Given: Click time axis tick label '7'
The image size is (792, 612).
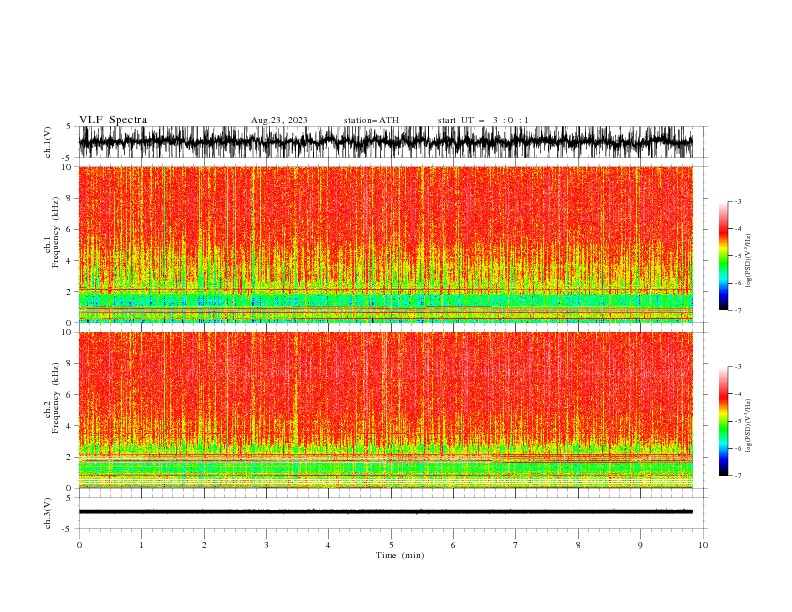Looking at the screenshot, I should click(x=516, y=545).
